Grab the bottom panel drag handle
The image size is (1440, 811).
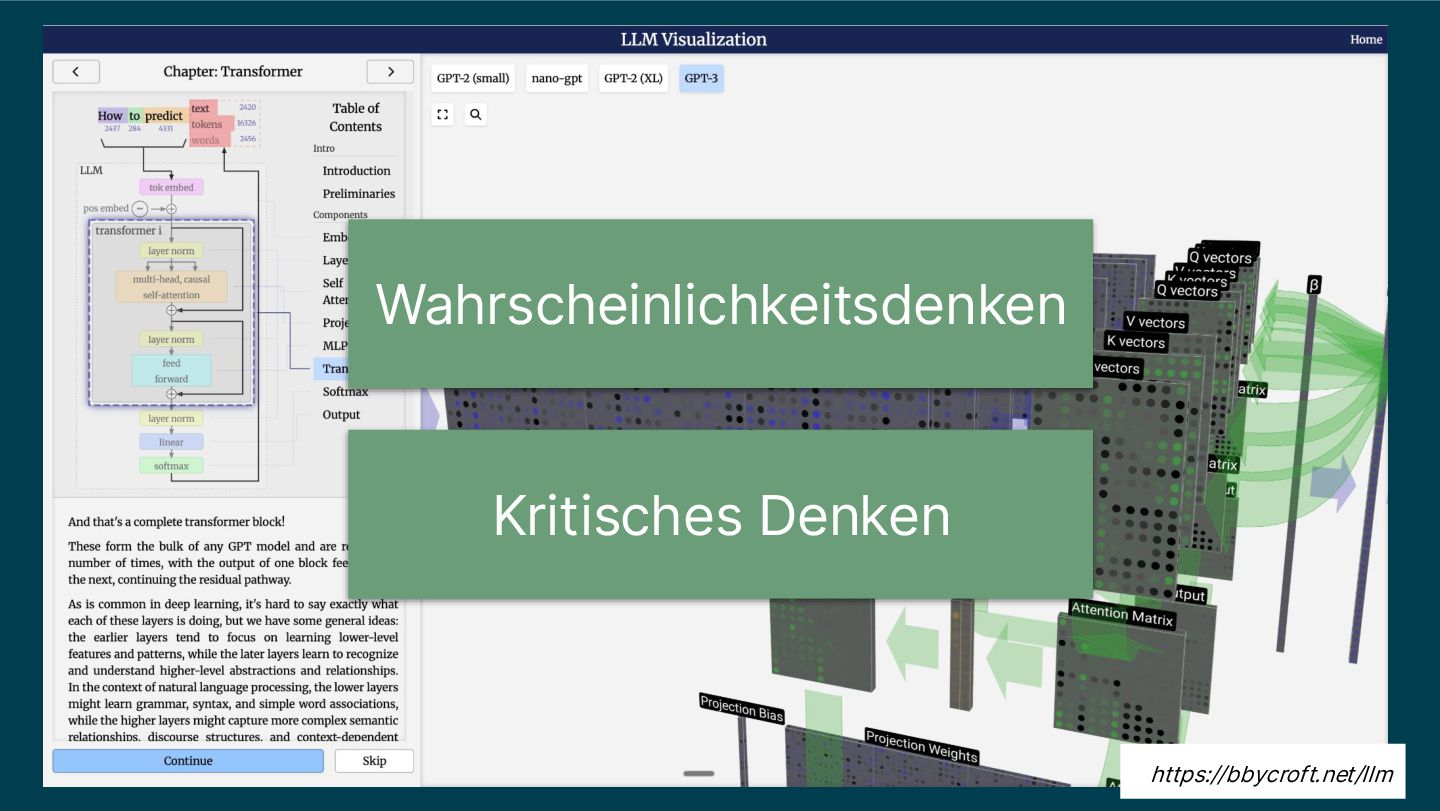click(x=699, y=773)
